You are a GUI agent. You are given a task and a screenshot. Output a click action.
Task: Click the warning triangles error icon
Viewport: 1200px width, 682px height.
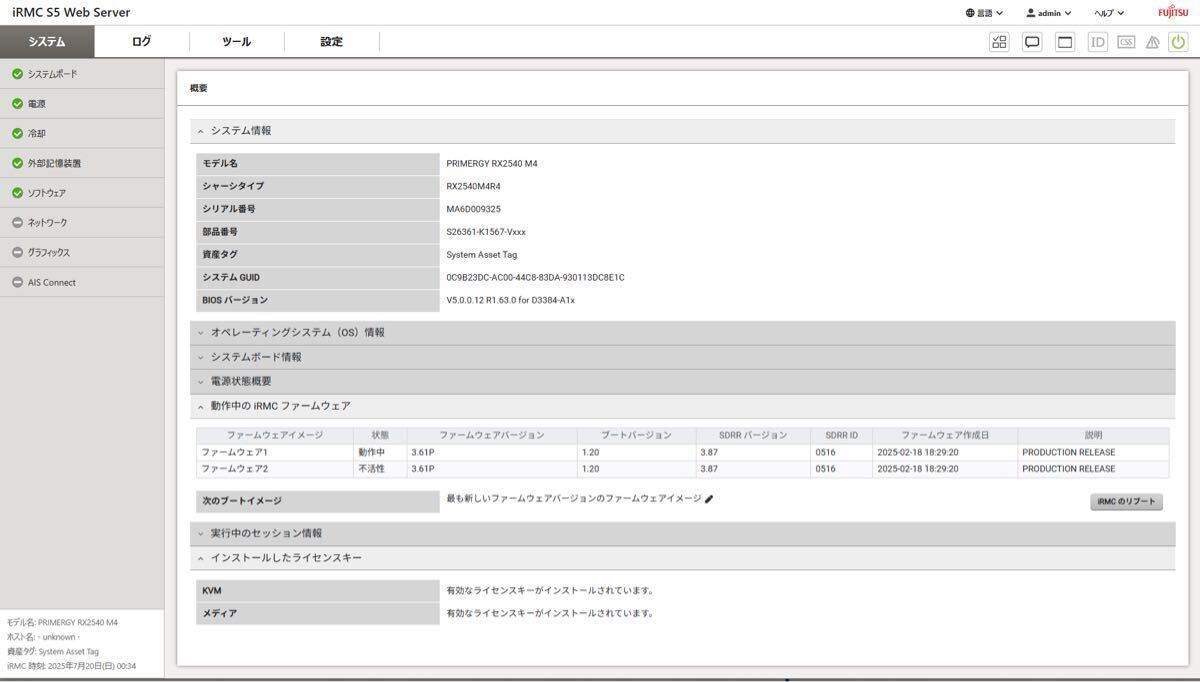click(x=1152, y=42)
